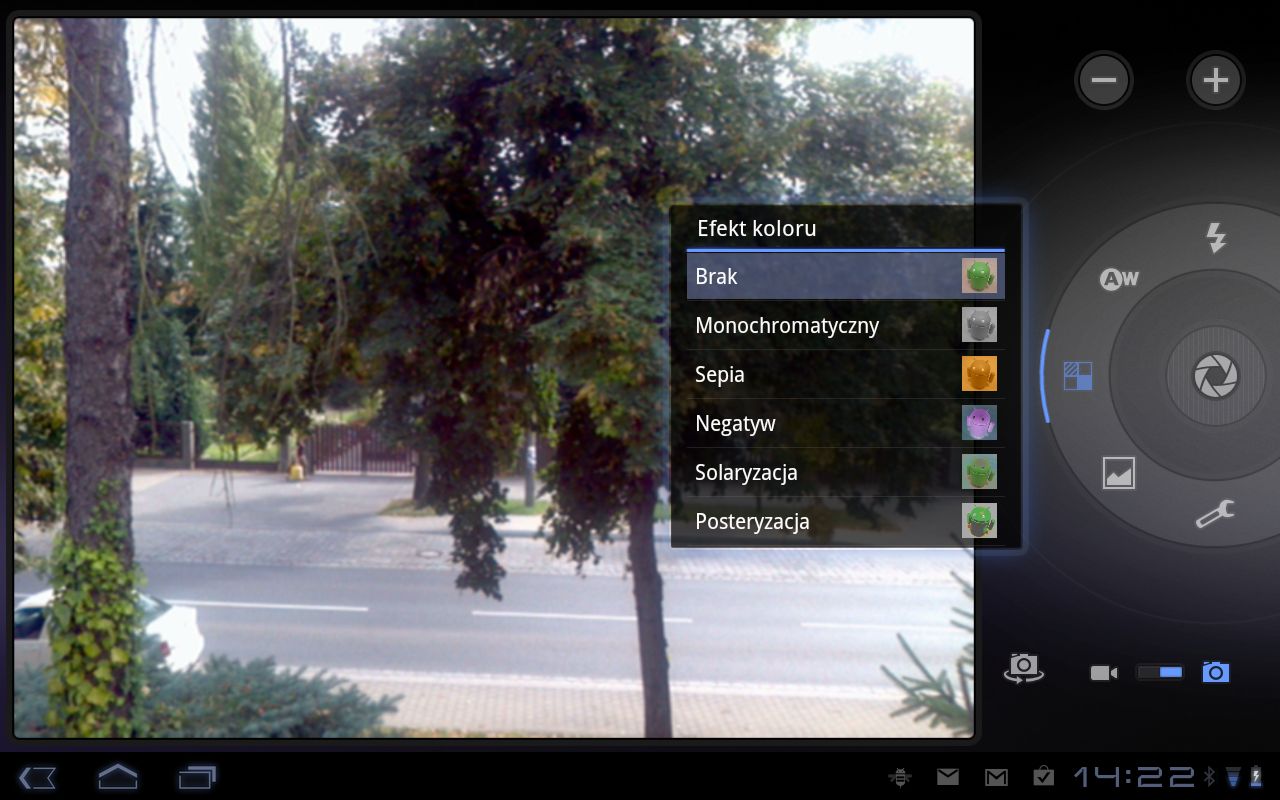
Task: Zoom in with the plus button
Action: (1215, 80)
